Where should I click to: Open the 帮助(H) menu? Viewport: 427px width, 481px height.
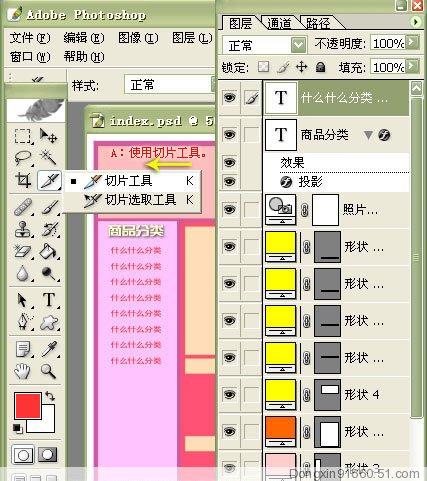click(84, 57)
